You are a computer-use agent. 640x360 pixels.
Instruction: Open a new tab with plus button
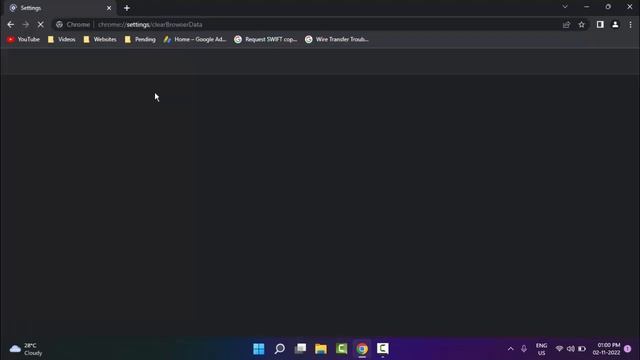127,8
